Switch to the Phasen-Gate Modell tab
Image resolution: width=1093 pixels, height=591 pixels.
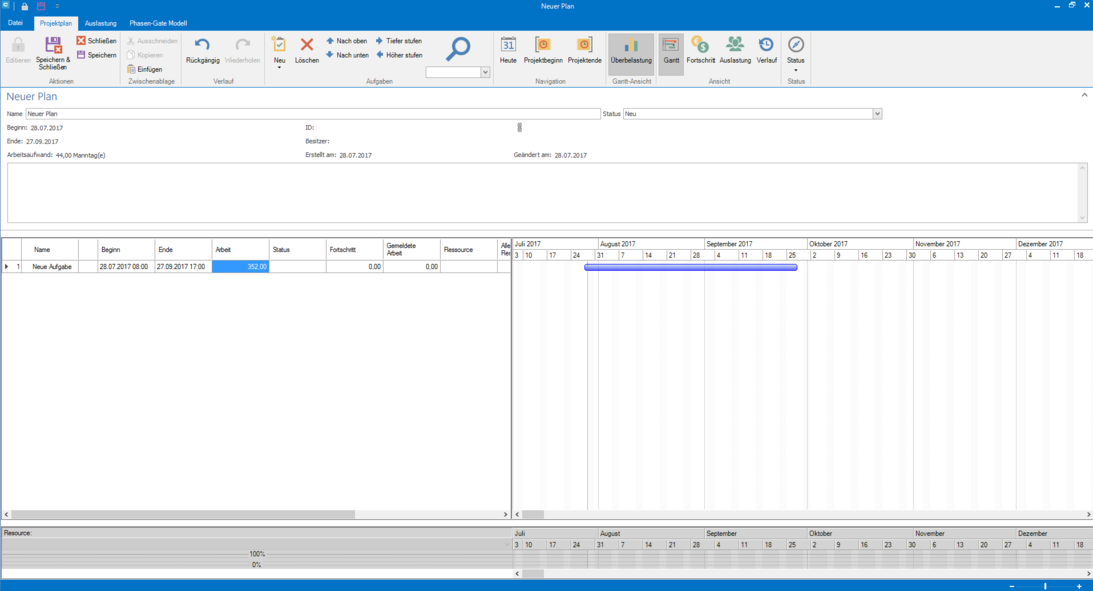coord(158,23)
